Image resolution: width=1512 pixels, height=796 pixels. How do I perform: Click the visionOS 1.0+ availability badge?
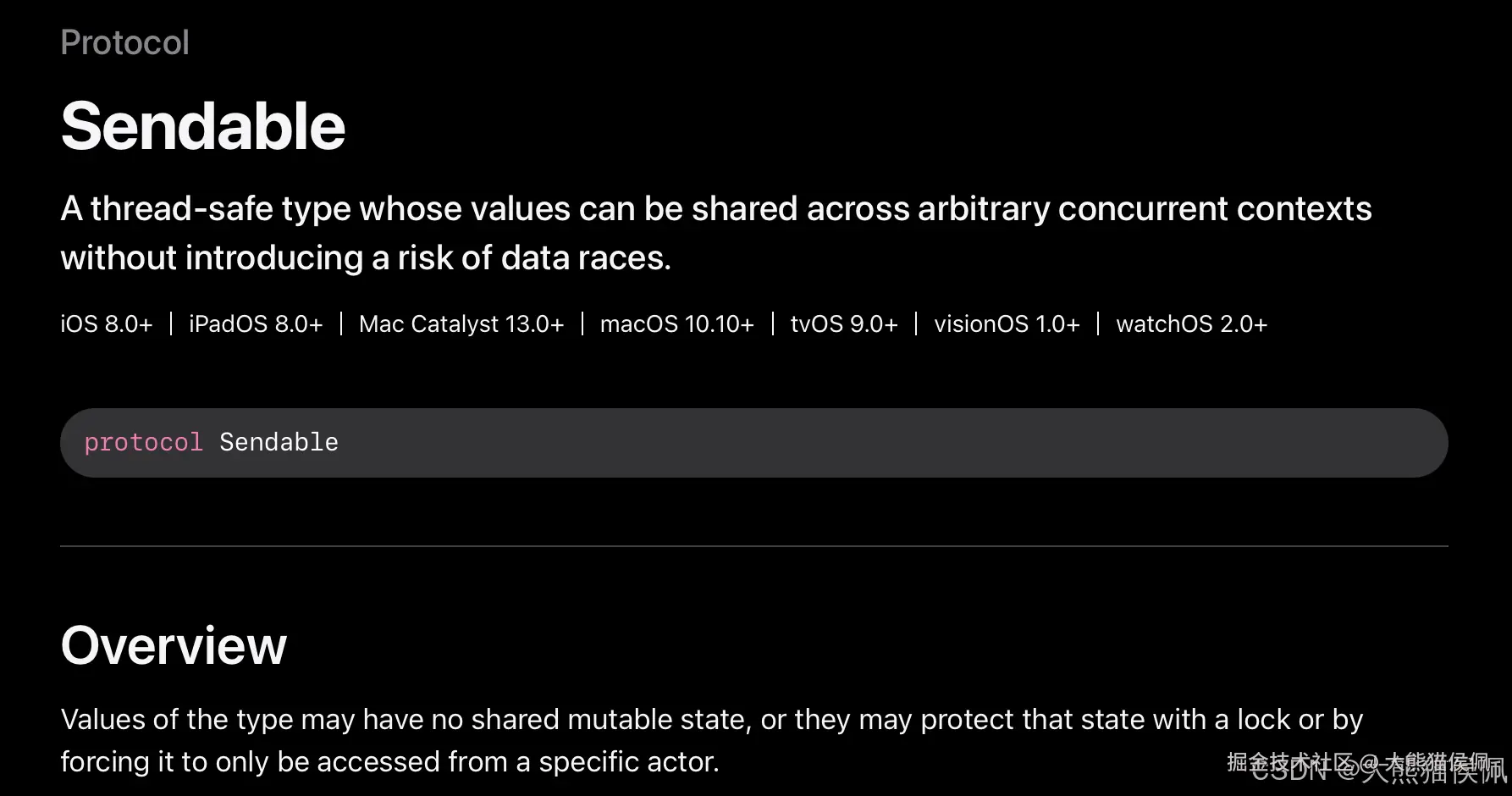pos(1007,324)
